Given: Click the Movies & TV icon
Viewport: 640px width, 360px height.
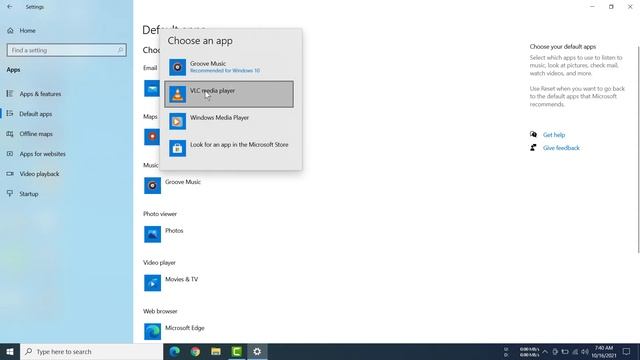Looking at the screenshot, I should coord(152,283).
